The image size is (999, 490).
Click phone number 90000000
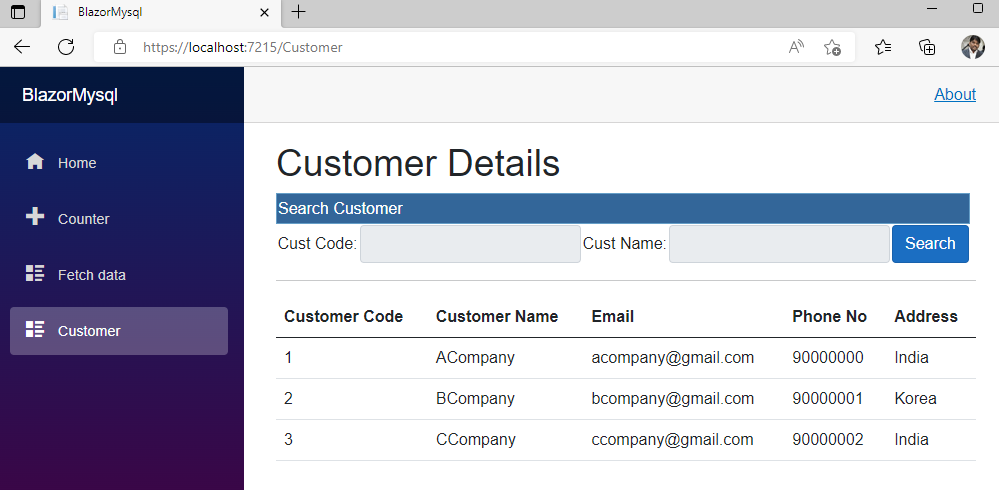click(x=828, y=357)
